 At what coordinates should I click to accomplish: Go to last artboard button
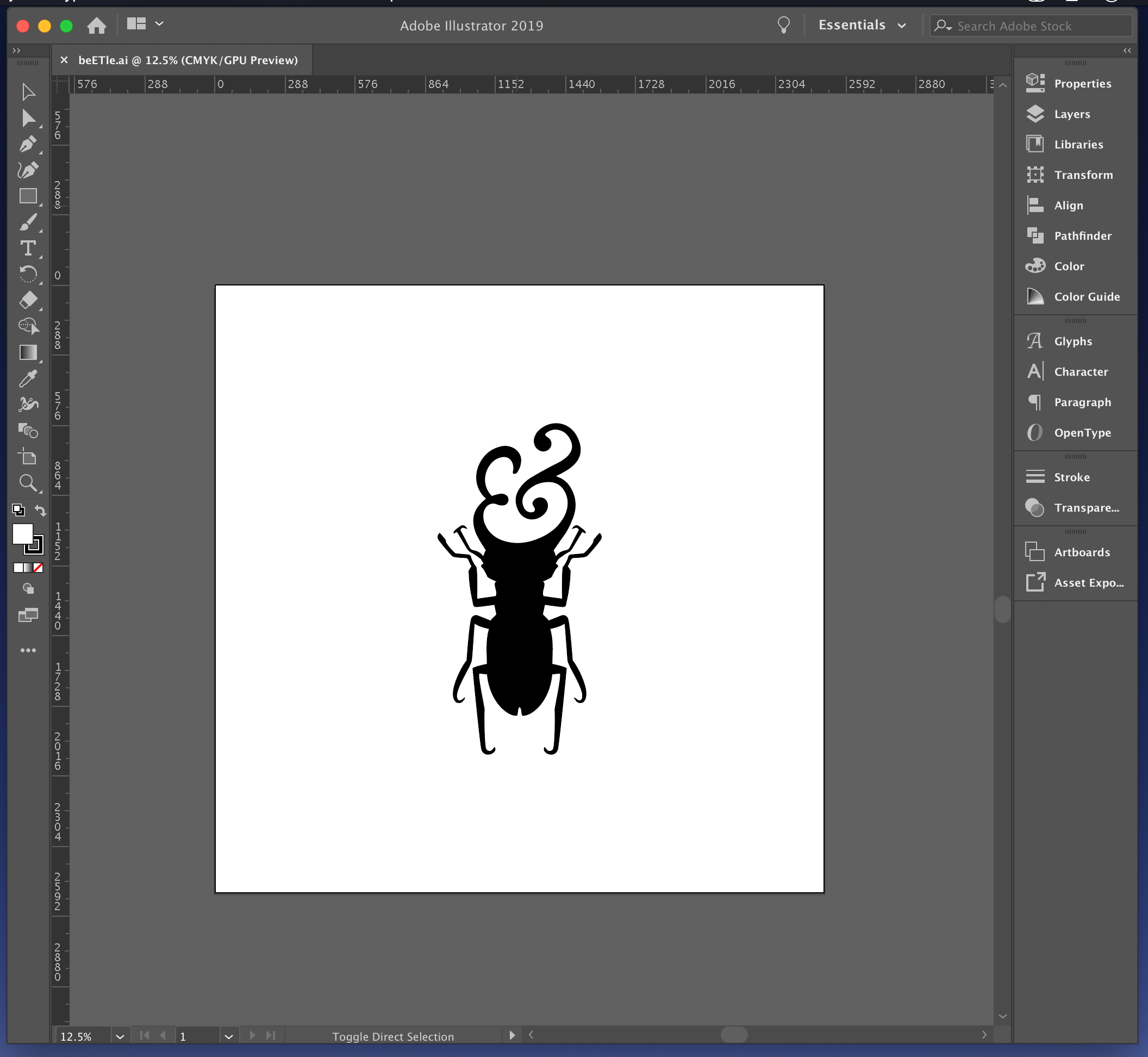click(271, 1035)
